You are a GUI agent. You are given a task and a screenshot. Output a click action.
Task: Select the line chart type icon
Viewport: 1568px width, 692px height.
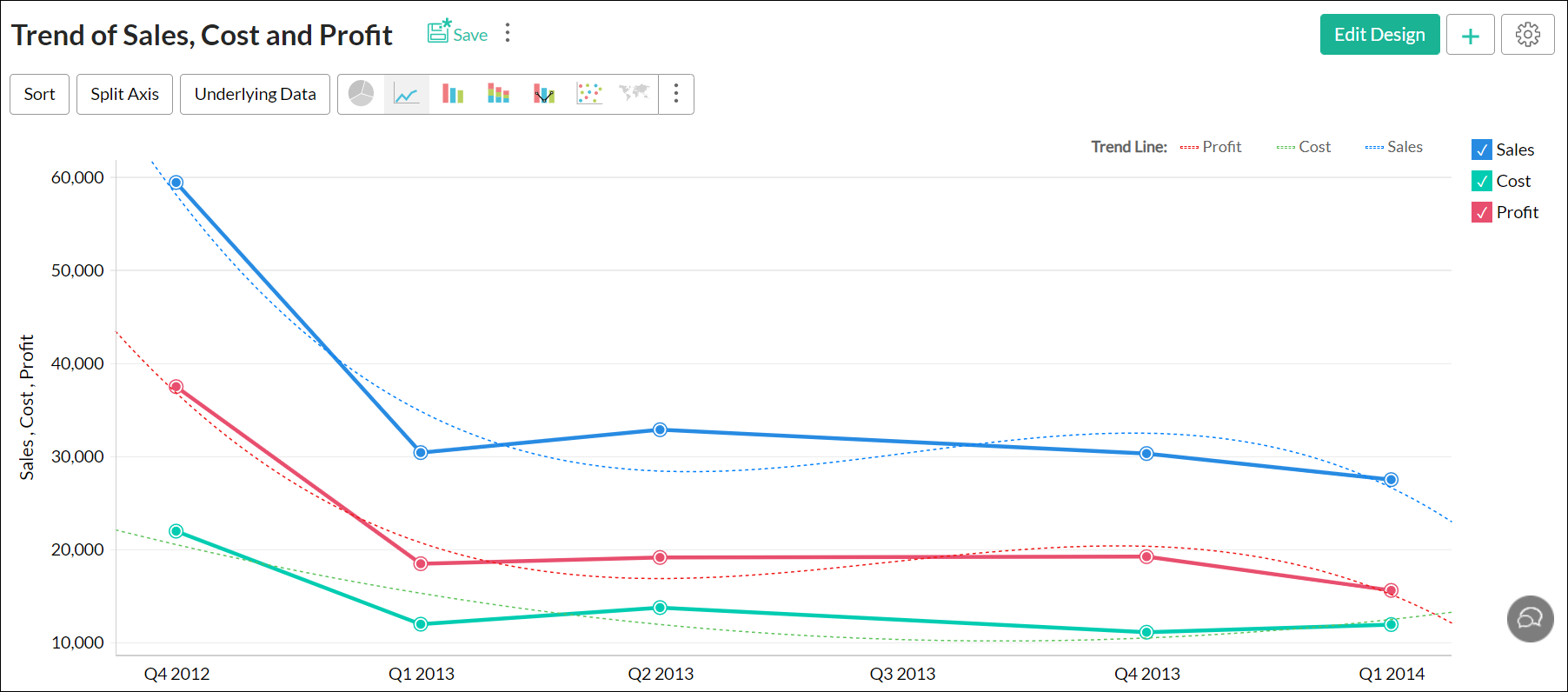407,94
